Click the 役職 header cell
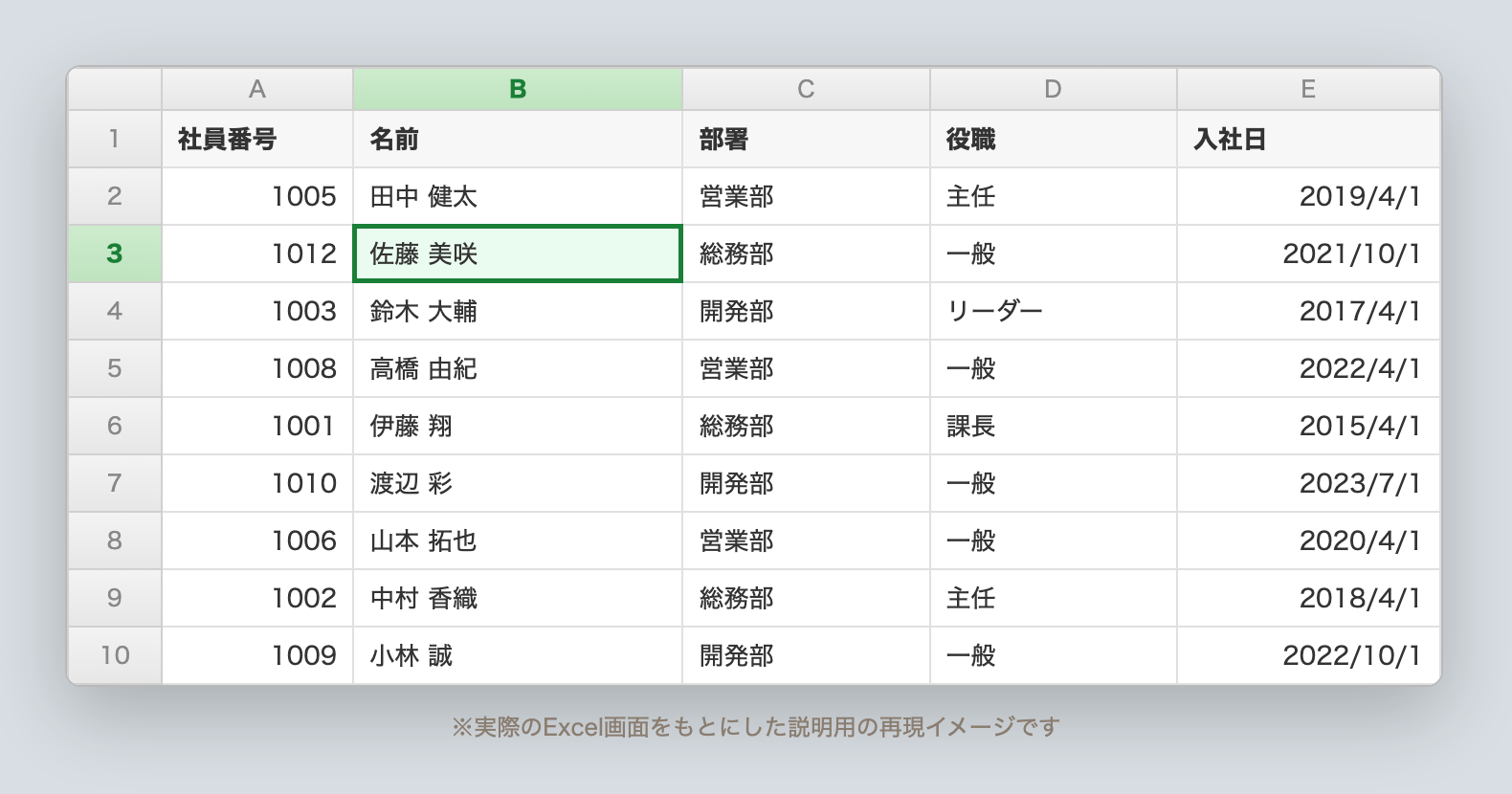Screen dimensions: 1512x794 point(1053,139)
